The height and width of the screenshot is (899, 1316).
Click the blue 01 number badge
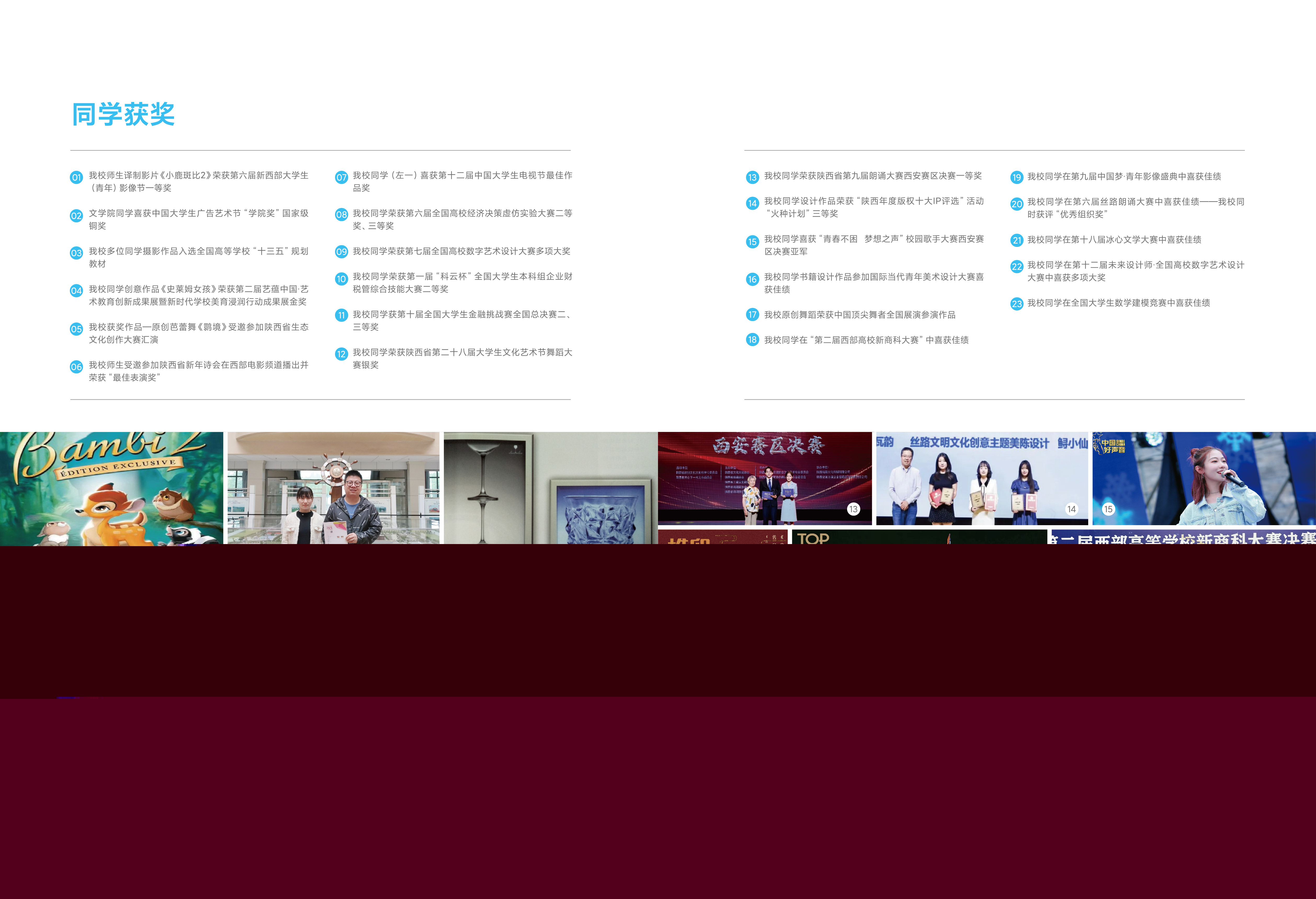76,177
